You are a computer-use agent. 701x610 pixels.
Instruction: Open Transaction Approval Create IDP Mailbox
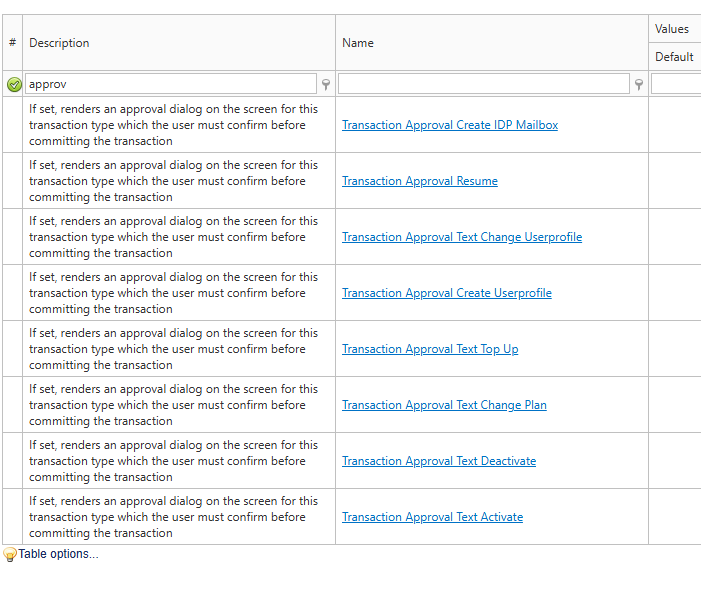tap(450, 125)
